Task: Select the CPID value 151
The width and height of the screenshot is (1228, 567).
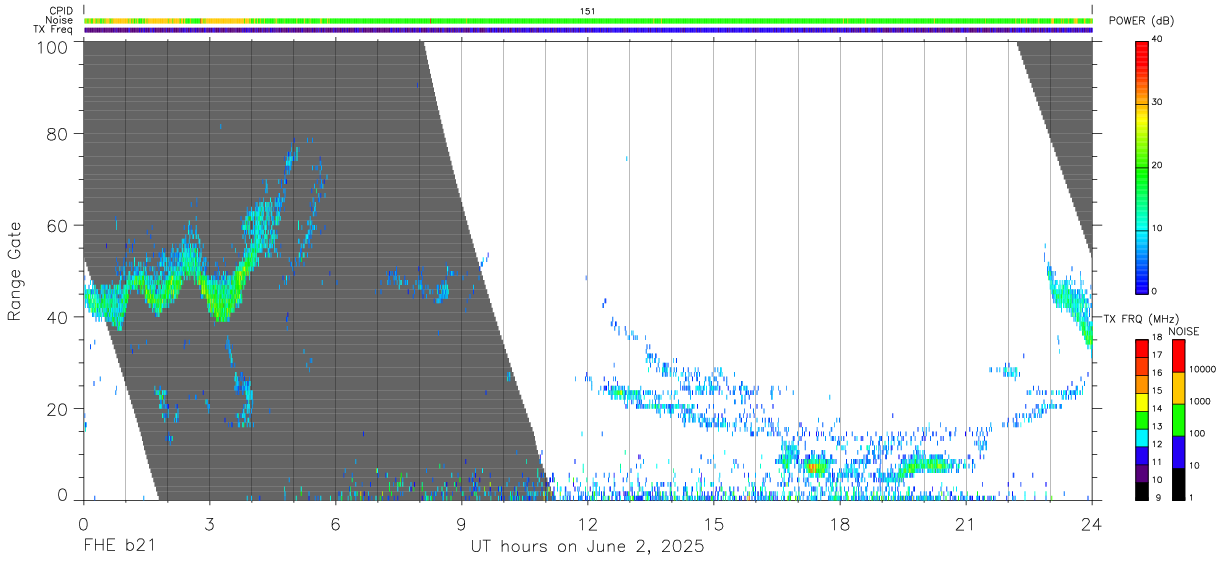Action: tap(588, 11)
